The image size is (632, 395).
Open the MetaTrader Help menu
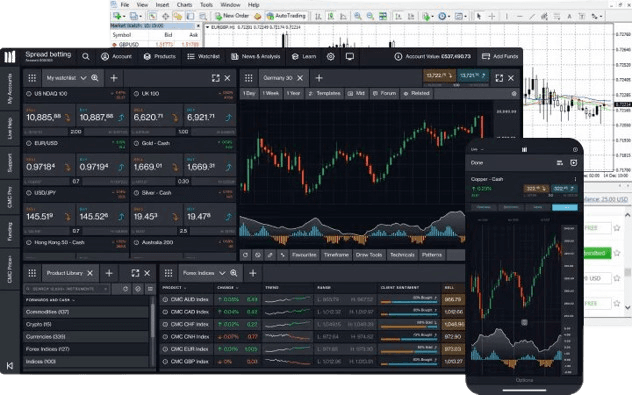[x=254, y=5]
